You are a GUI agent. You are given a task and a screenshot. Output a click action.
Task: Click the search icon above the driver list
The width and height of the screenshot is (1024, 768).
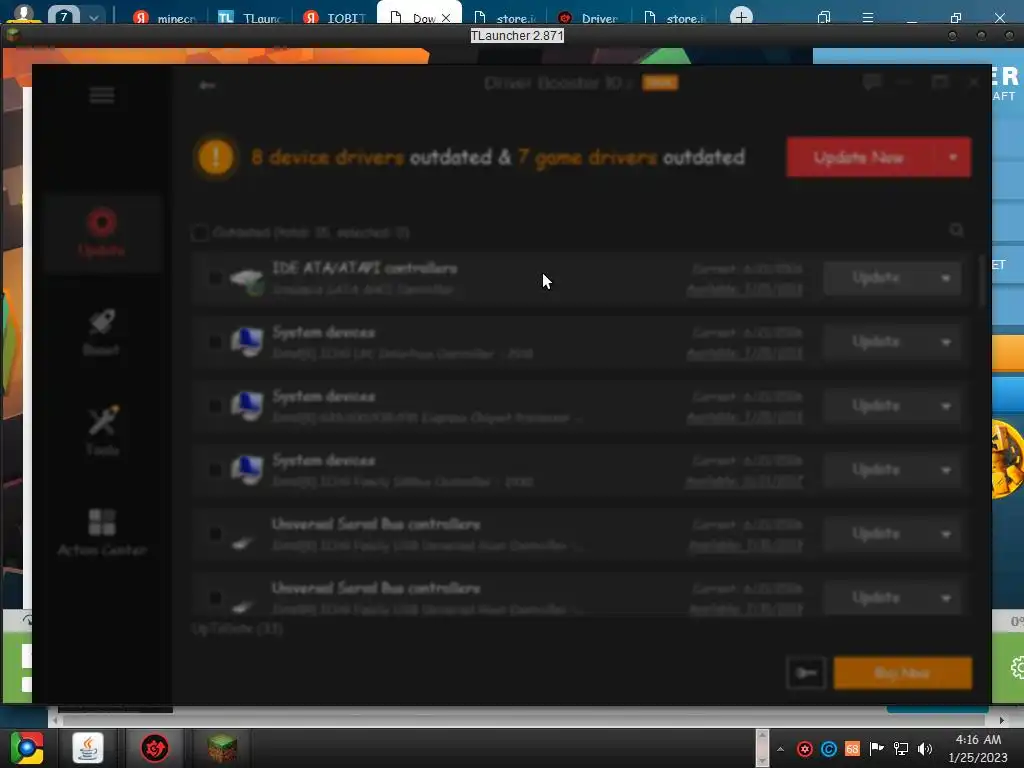957,230
